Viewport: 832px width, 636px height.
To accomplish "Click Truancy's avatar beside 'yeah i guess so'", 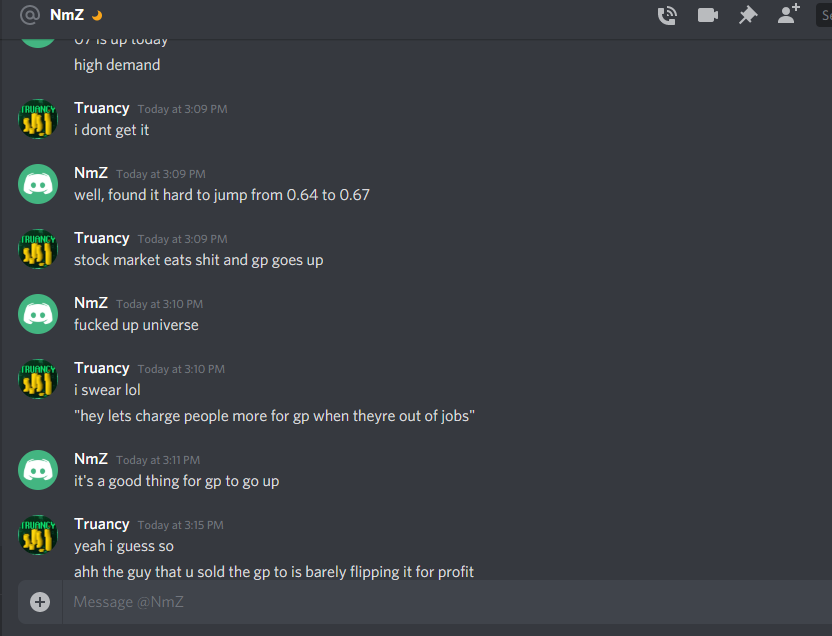I will tap(38, 535).
